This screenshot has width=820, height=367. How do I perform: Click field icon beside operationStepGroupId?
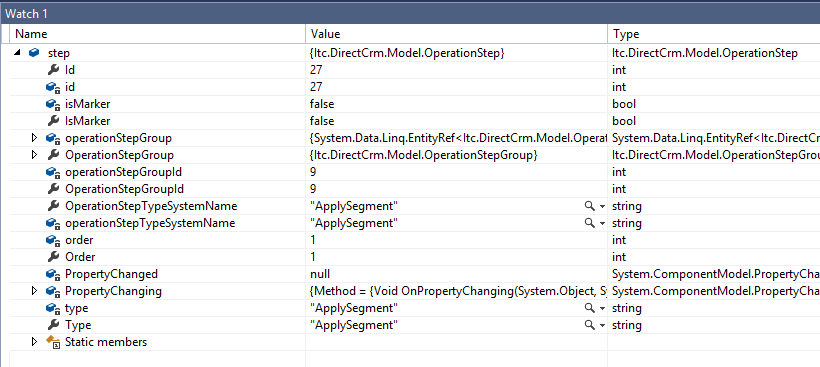[x=53, y=173]
